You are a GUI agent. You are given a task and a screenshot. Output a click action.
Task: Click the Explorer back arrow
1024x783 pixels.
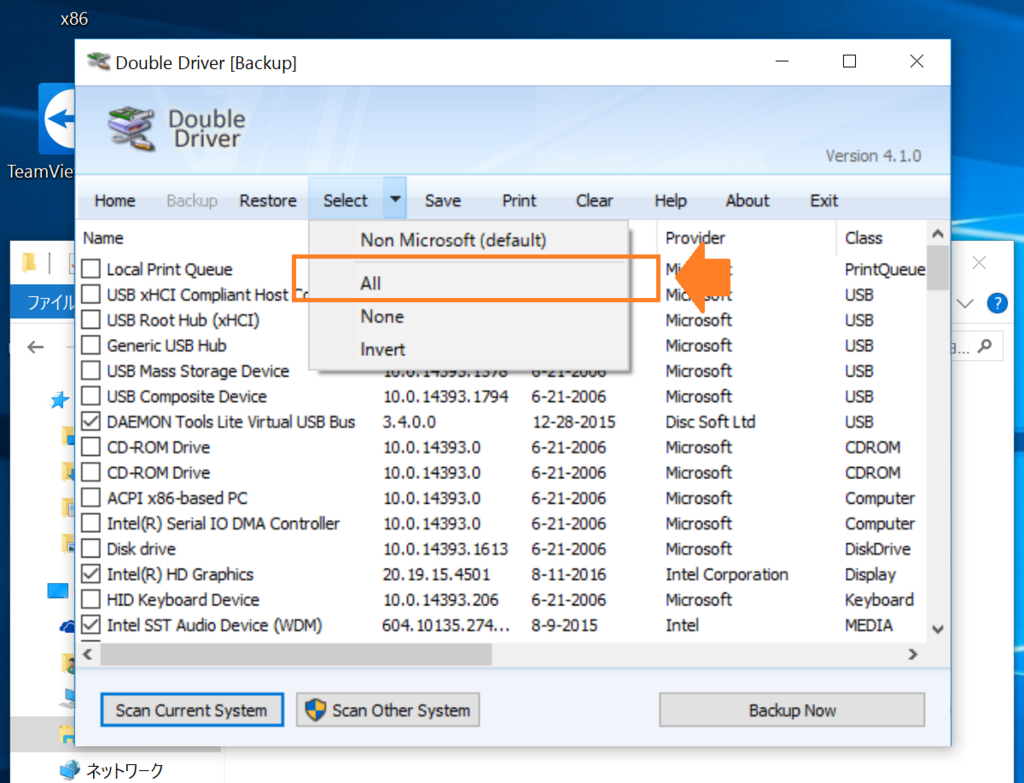(x=35, y=347)
